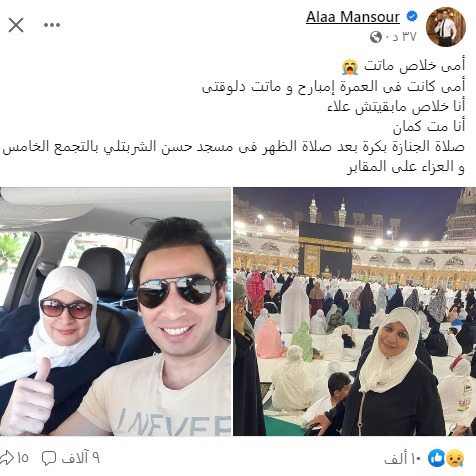Click the funeral prayer line صلاة الجنازة
Screen dimensions: 476x476
[233, 147]
